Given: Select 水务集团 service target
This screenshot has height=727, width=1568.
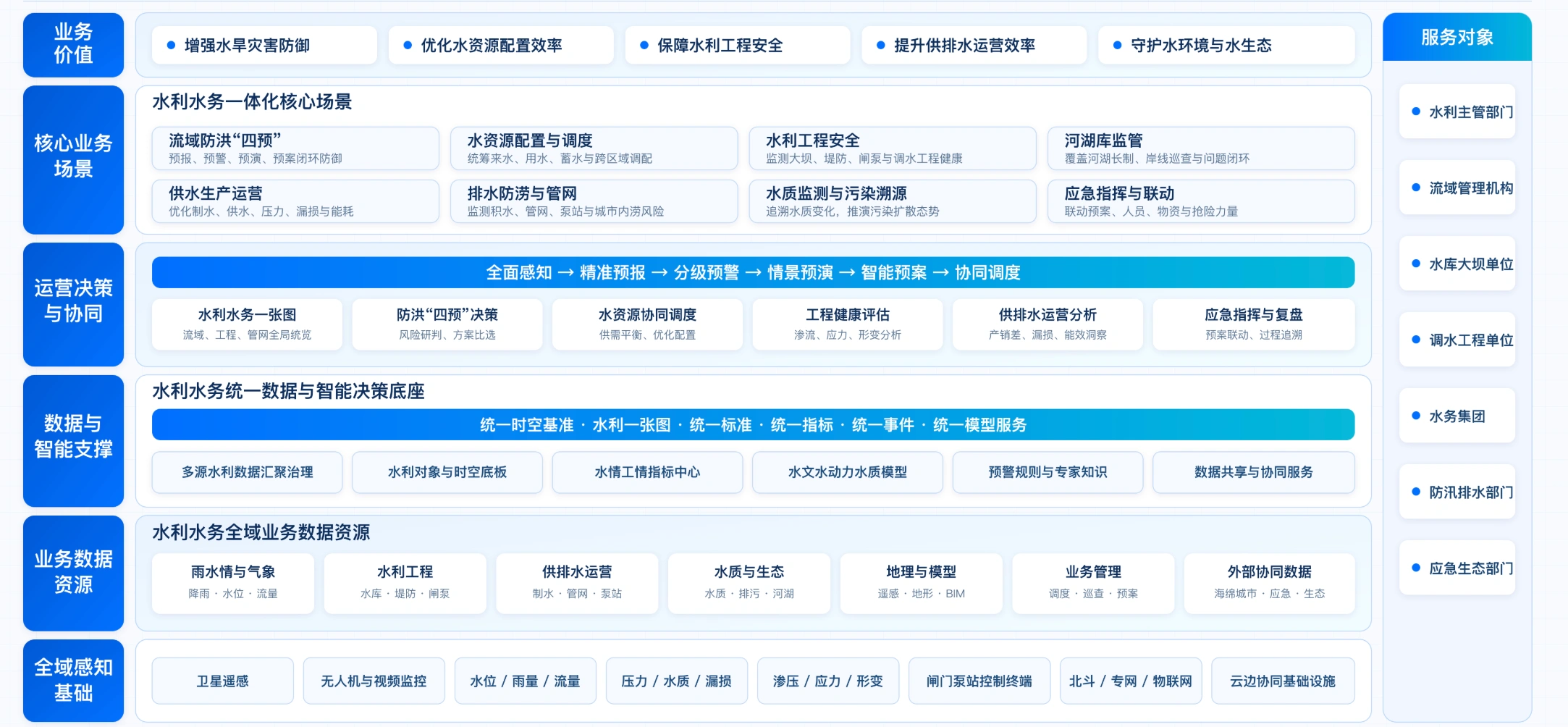Looking at the screenshot, I should coord(1457,416).
